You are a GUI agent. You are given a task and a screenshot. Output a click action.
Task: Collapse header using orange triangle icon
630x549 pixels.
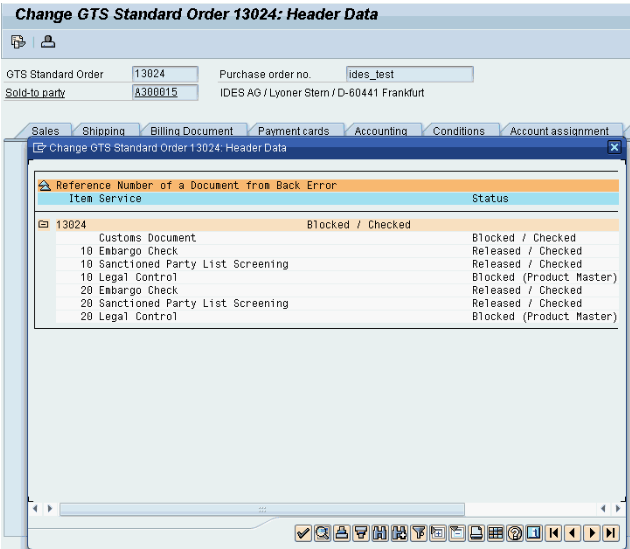pyautogui.click(x=45, y=185)
